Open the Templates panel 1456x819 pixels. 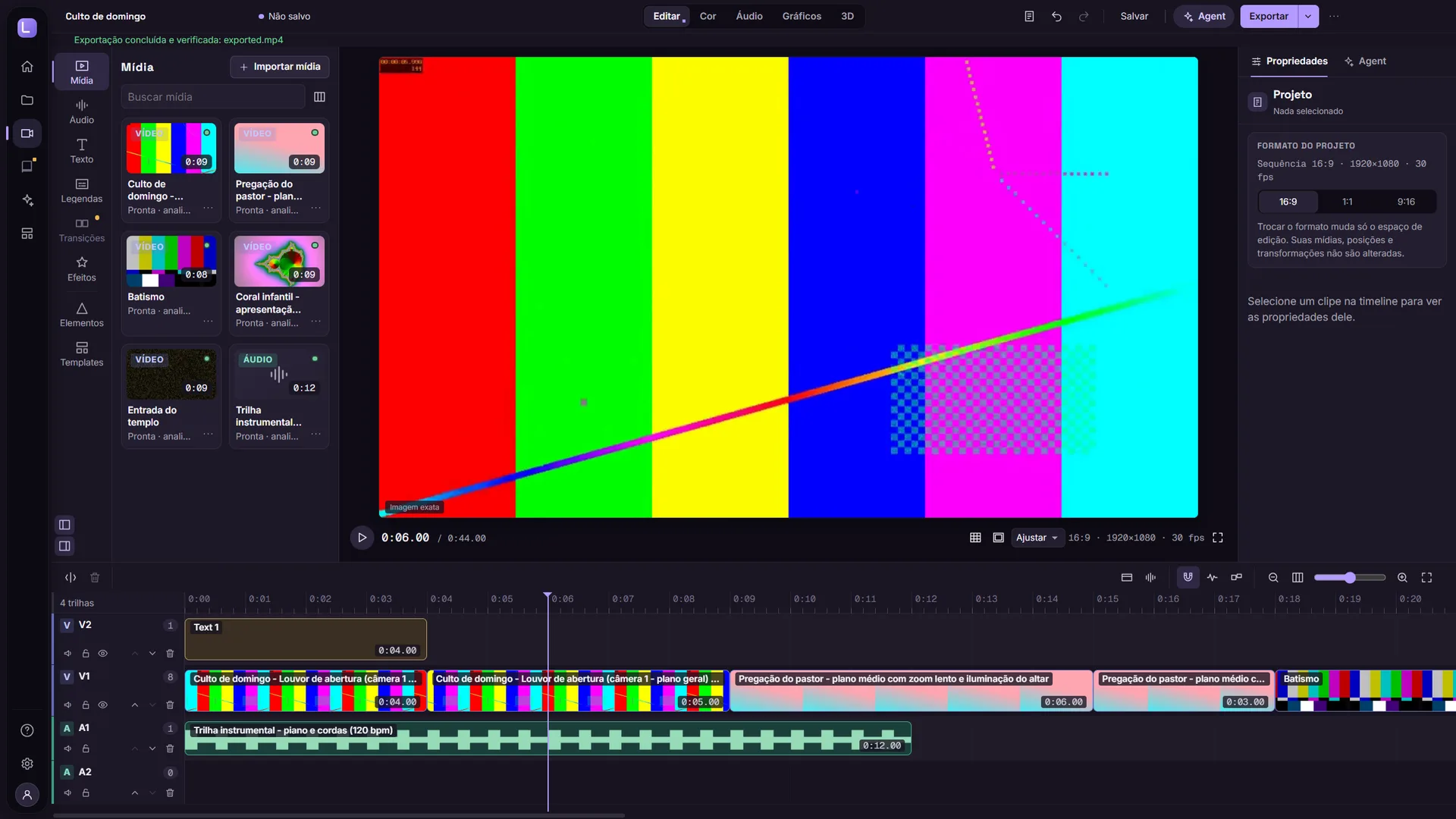point(82,354)
